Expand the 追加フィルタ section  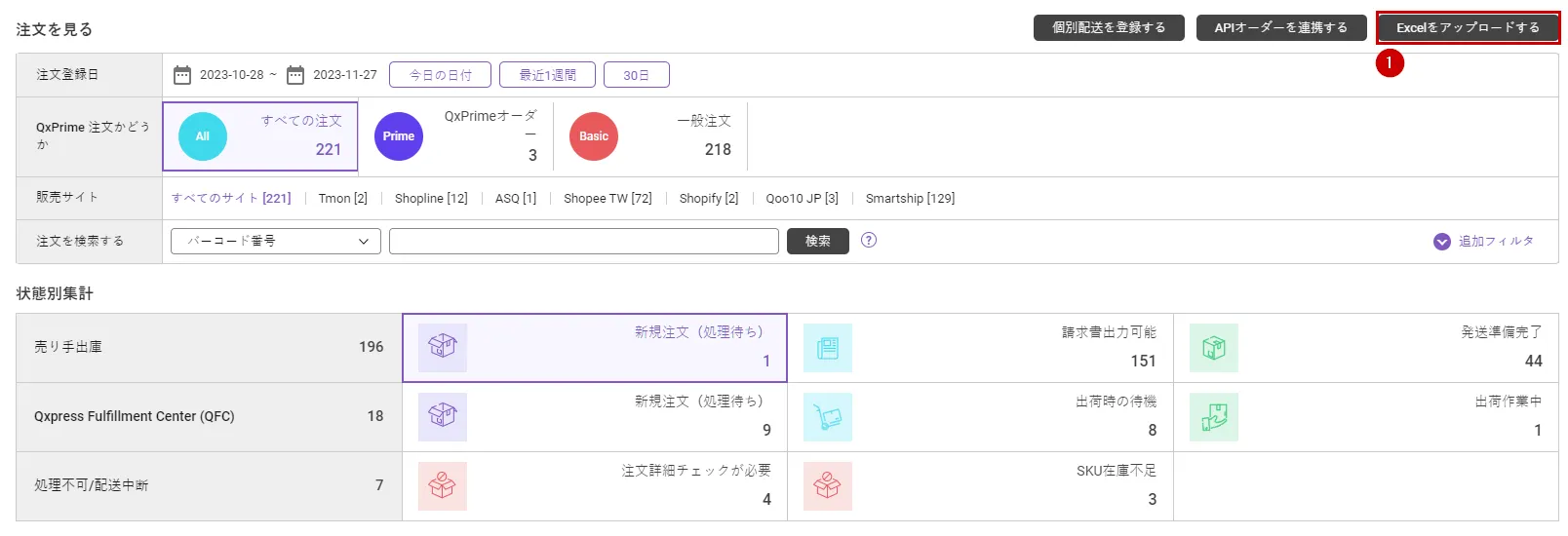pyautogui.click(x=1484, y=242)
